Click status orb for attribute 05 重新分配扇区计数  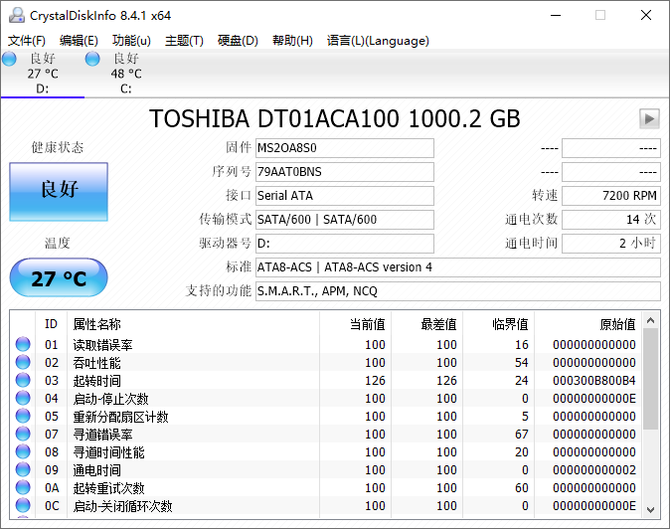(22, 417)
